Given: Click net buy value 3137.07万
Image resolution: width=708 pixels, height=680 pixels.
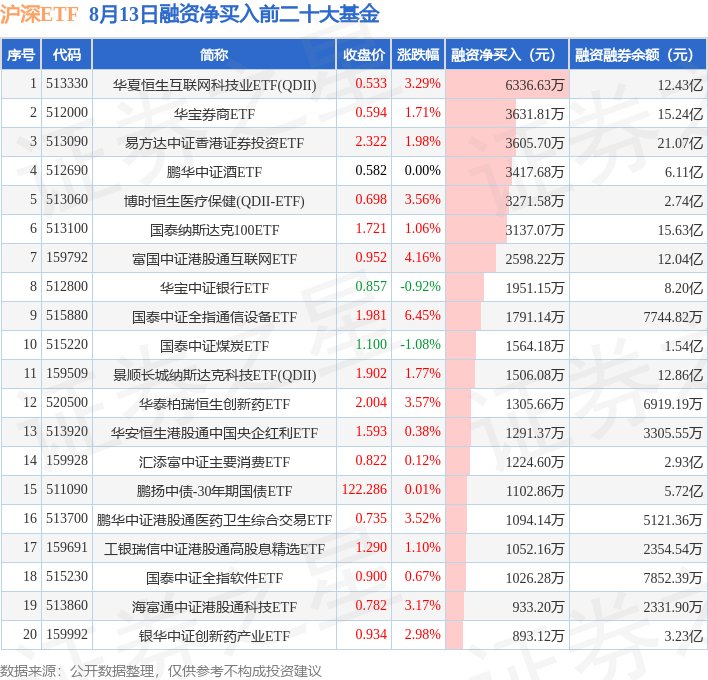Looking at the screenshot, I should click(535, 230).
